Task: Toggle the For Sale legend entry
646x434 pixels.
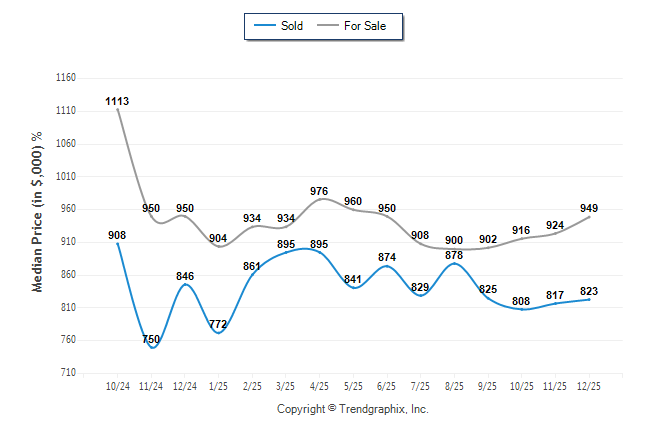Action: [x=364, y=25]
